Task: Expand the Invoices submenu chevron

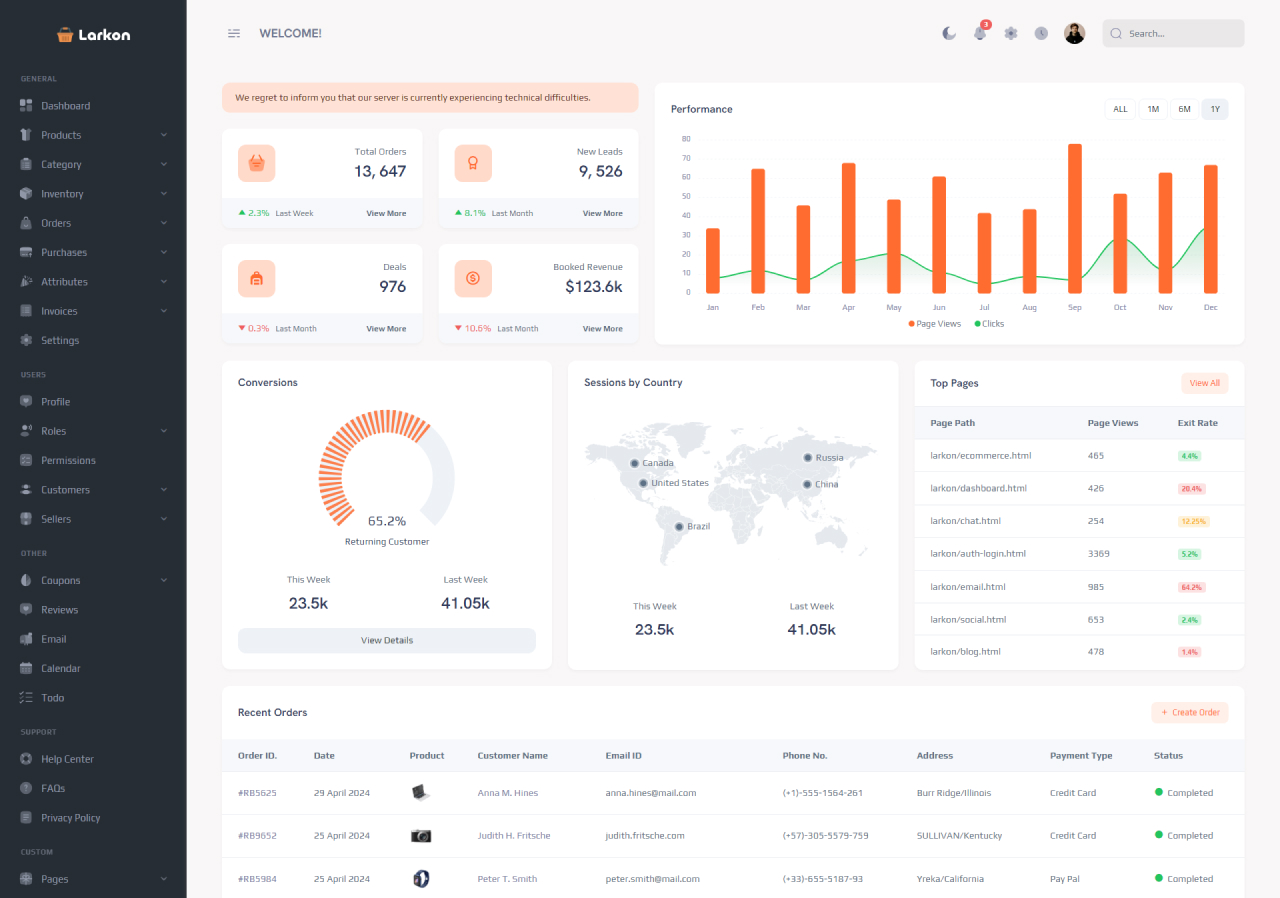Action: (x=164, y=311)
